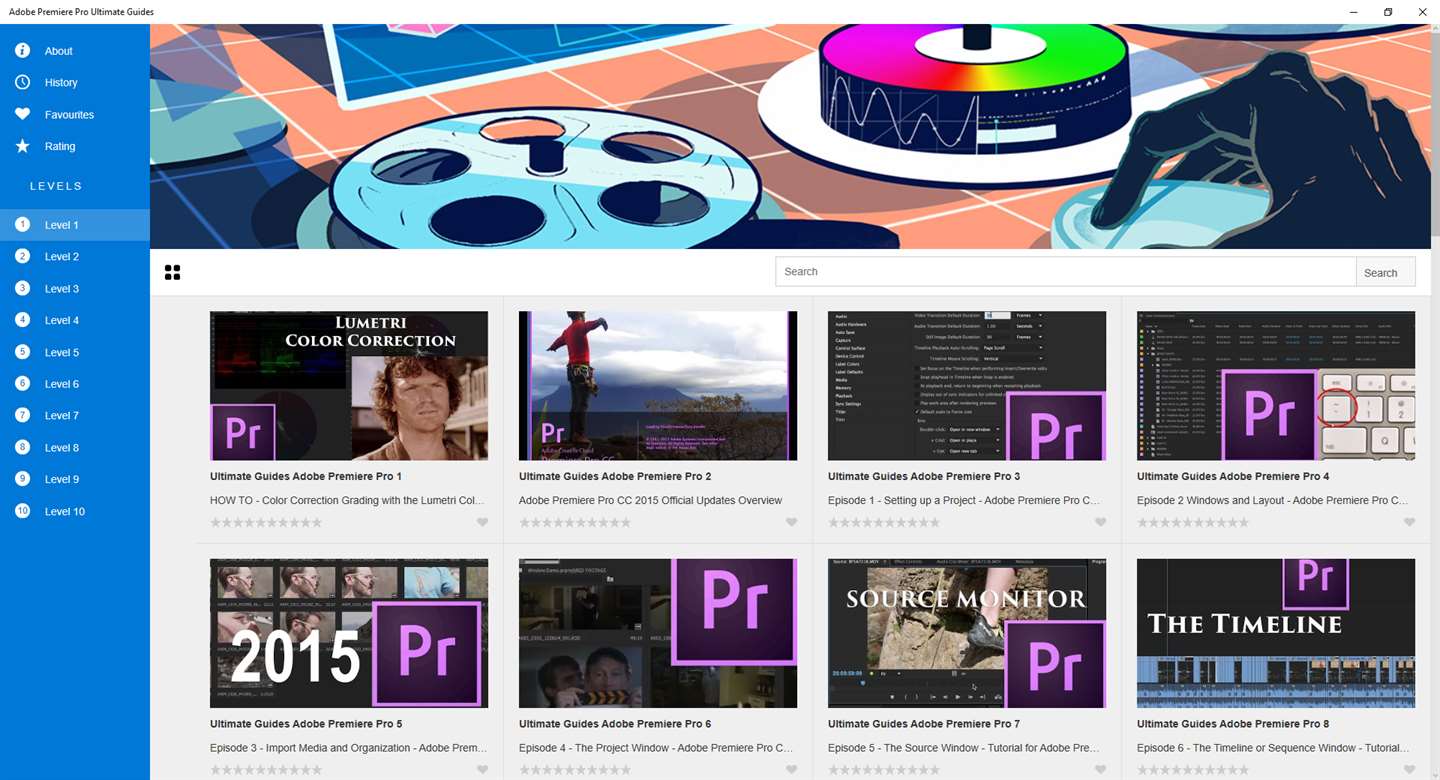
Task: Click 'Episode 1 - Setting up a Project' text
Action: coord(964,500)
